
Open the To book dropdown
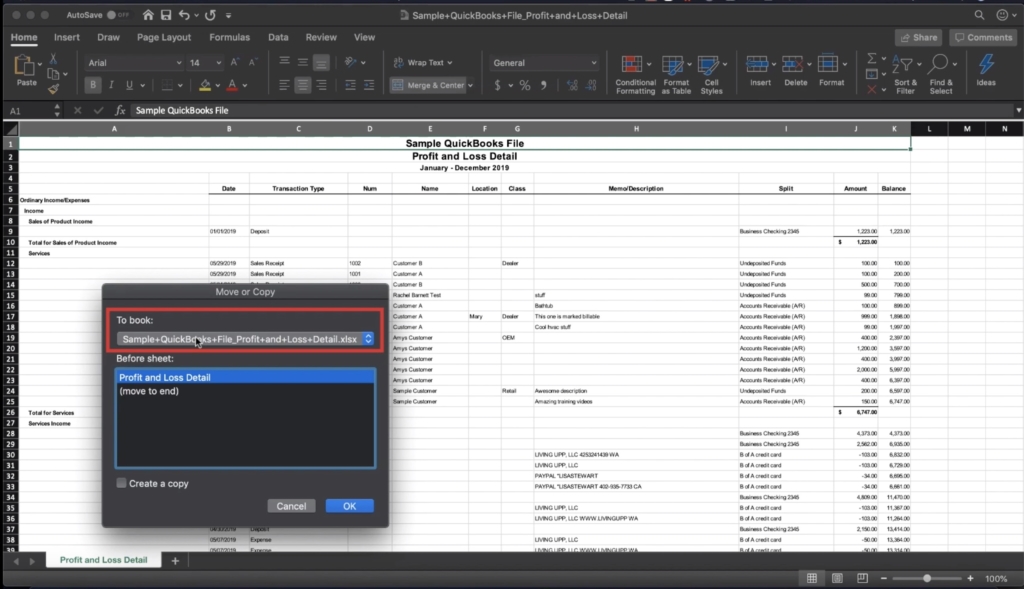click(x=245, y=339)
